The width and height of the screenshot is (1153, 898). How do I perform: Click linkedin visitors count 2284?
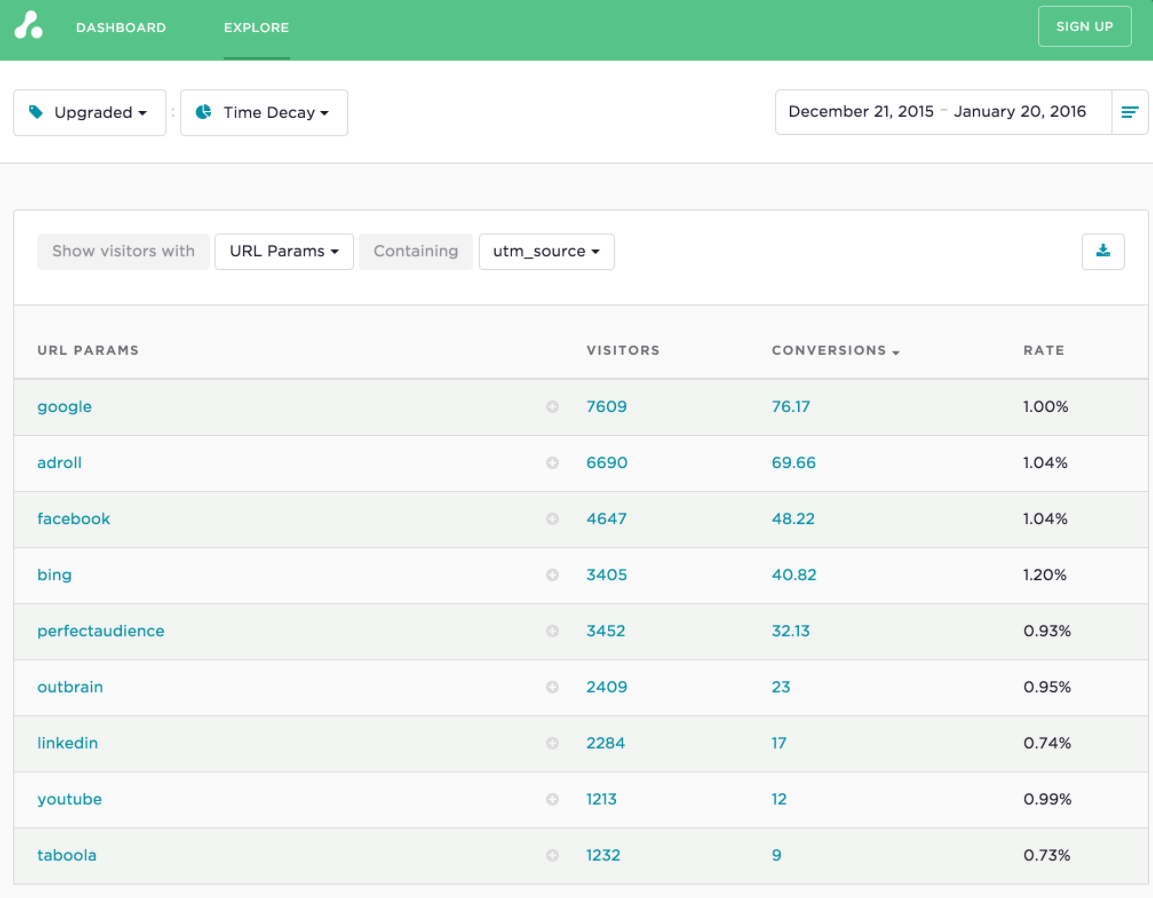click(x=606, y=743)
